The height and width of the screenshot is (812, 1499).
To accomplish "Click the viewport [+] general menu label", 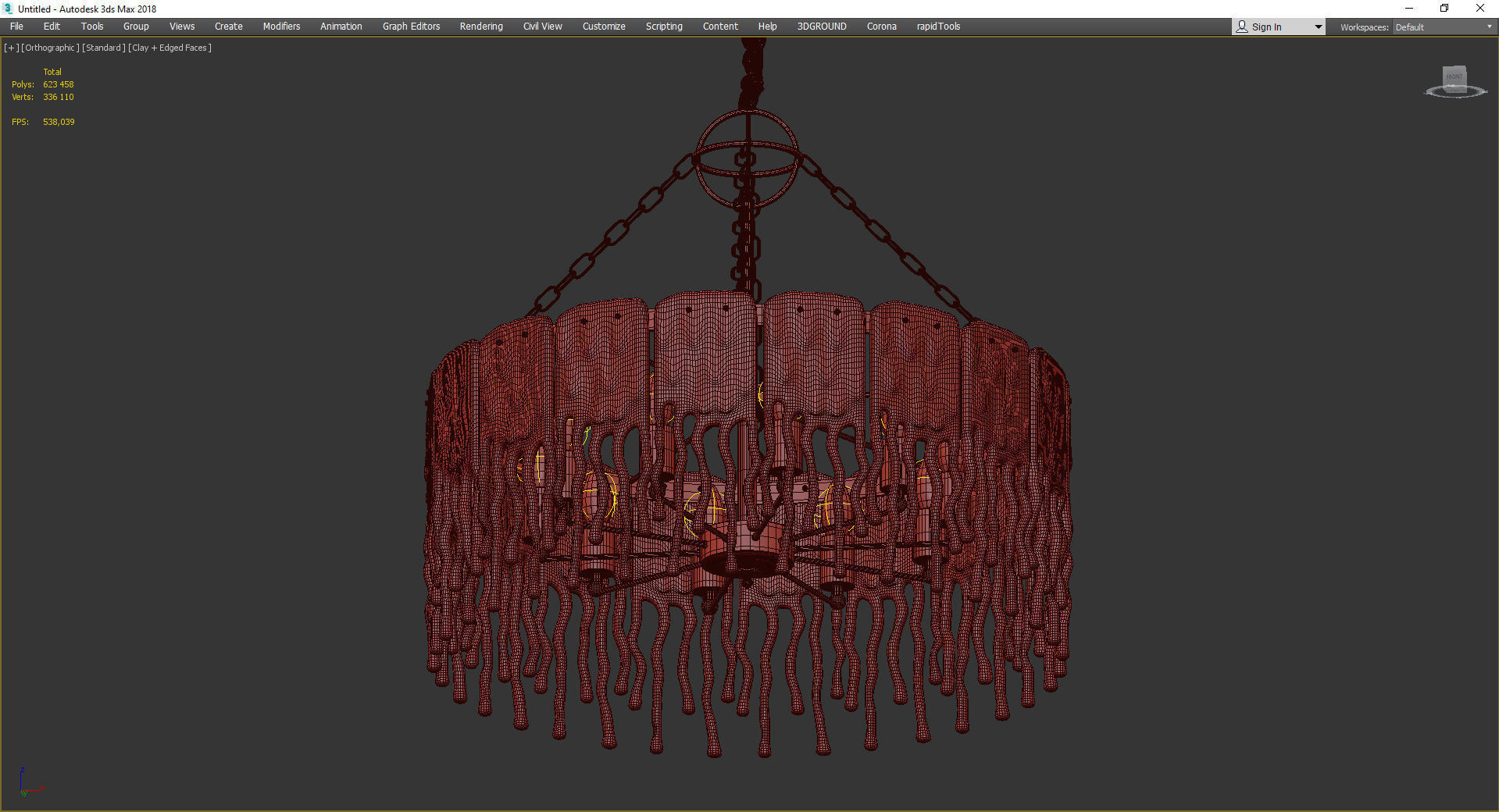I will point(12,48).
